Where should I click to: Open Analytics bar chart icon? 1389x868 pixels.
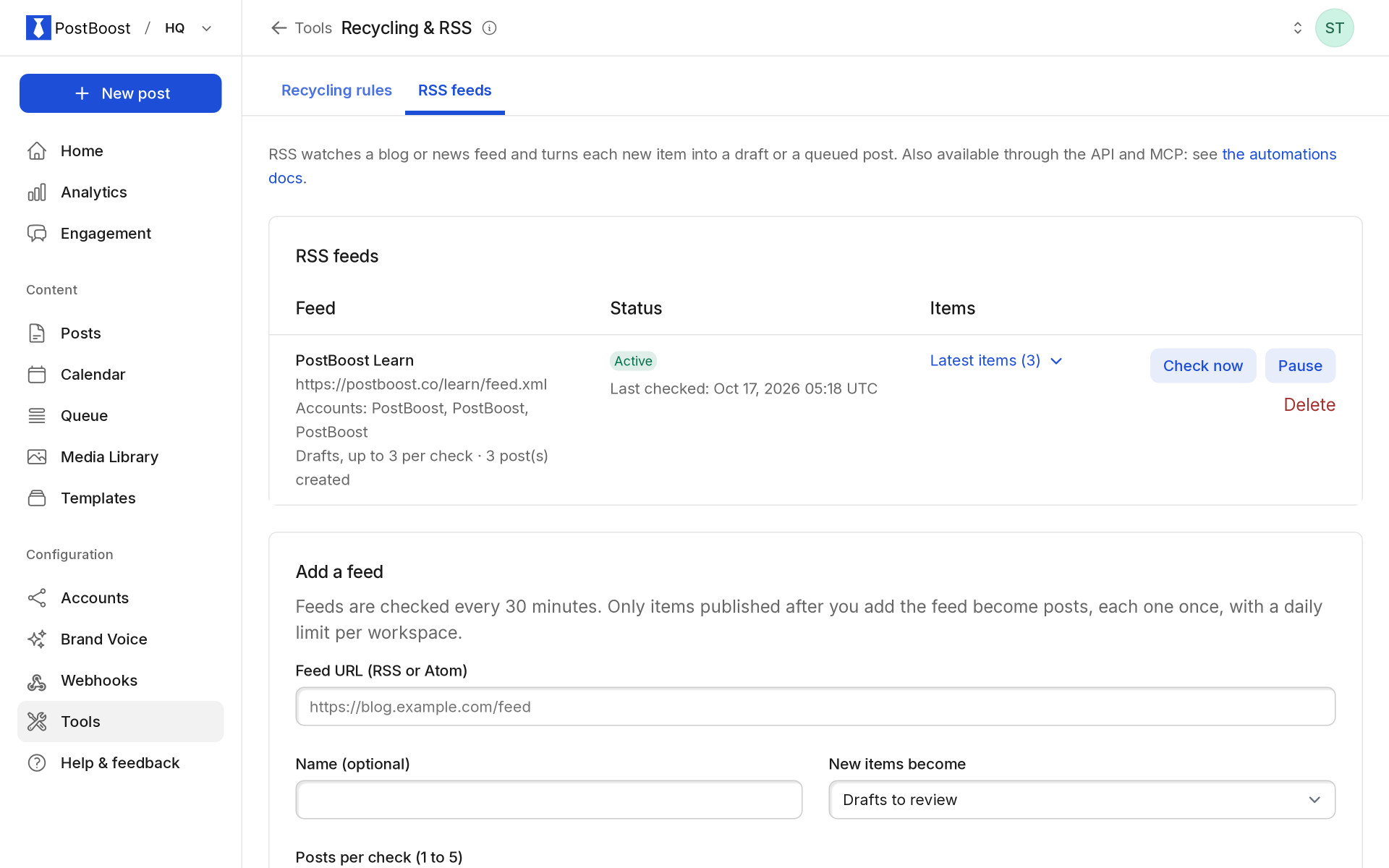37,192
